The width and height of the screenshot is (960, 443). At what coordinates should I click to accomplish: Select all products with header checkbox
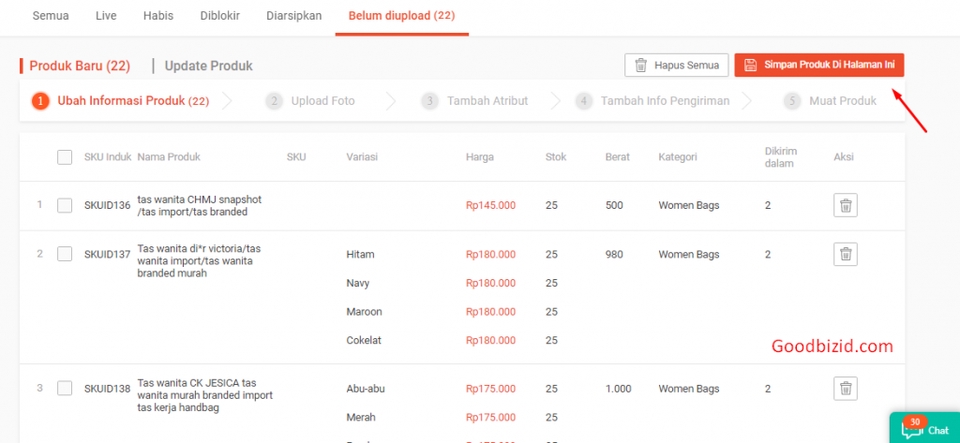(64, 157)
